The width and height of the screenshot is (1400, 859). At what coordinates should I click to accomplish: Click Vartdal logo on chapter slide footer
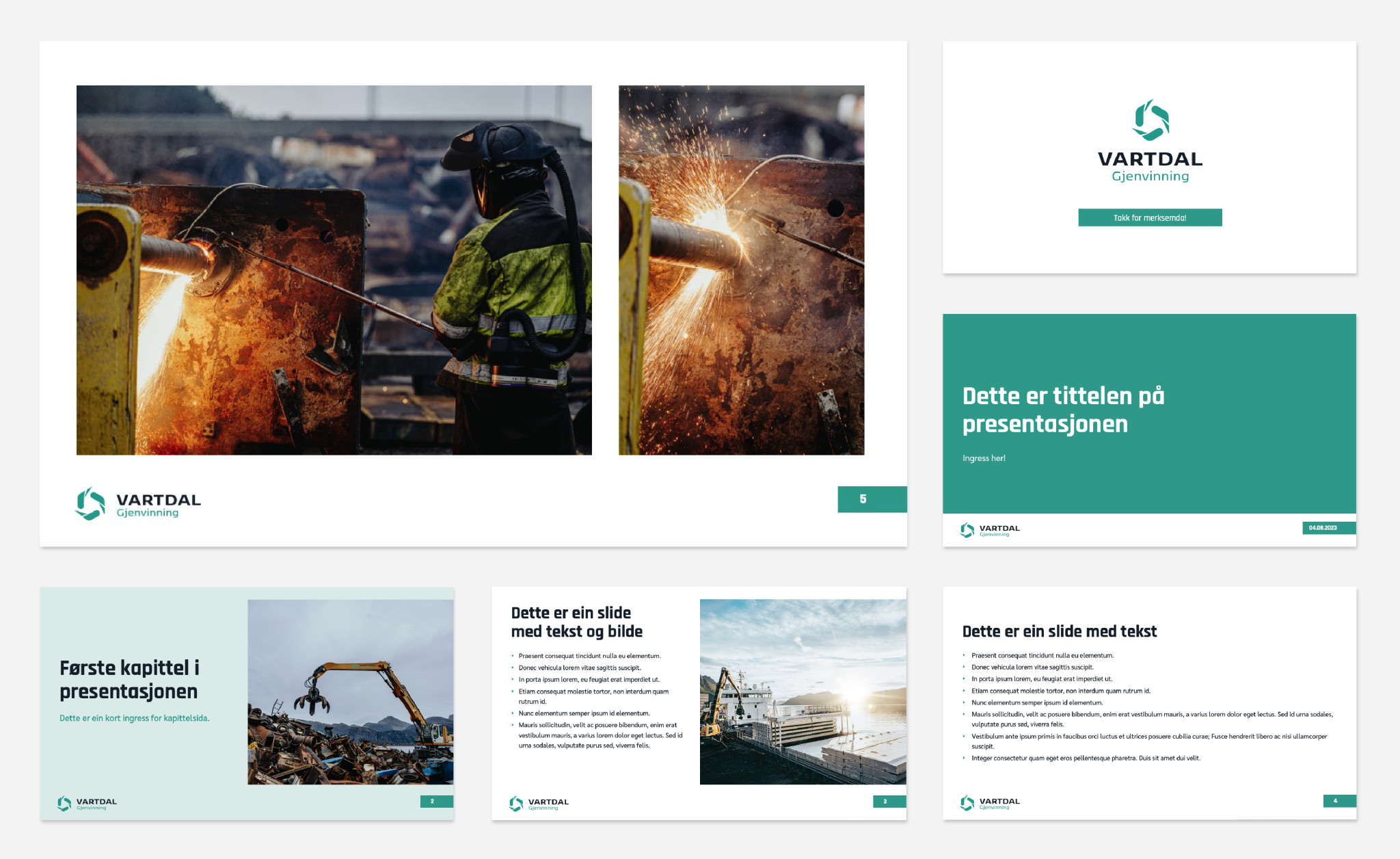[x=87, y=804]
